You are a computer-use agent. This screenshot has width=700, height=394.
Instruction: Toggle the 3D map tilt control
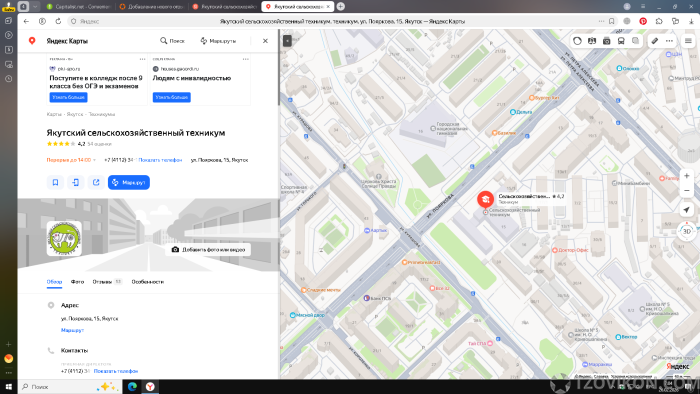[687, 231]
